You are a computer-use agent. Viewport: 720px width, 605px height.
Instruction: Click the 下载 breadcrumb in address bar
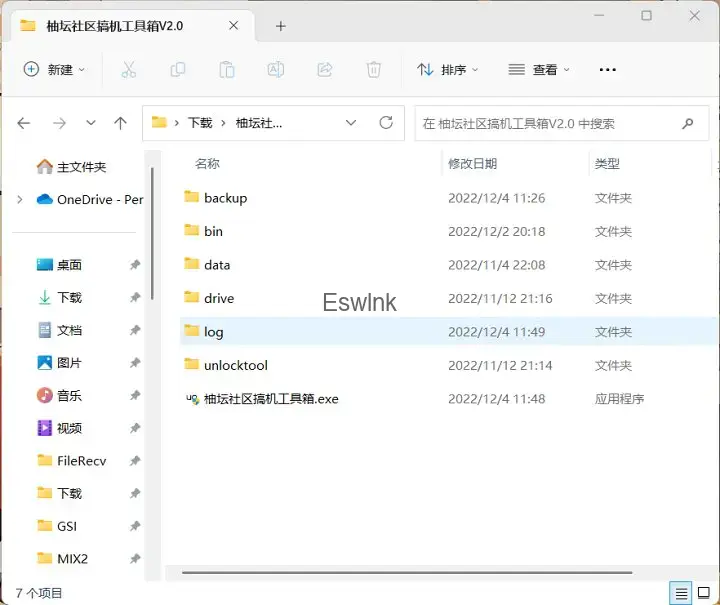pos(200,123)
